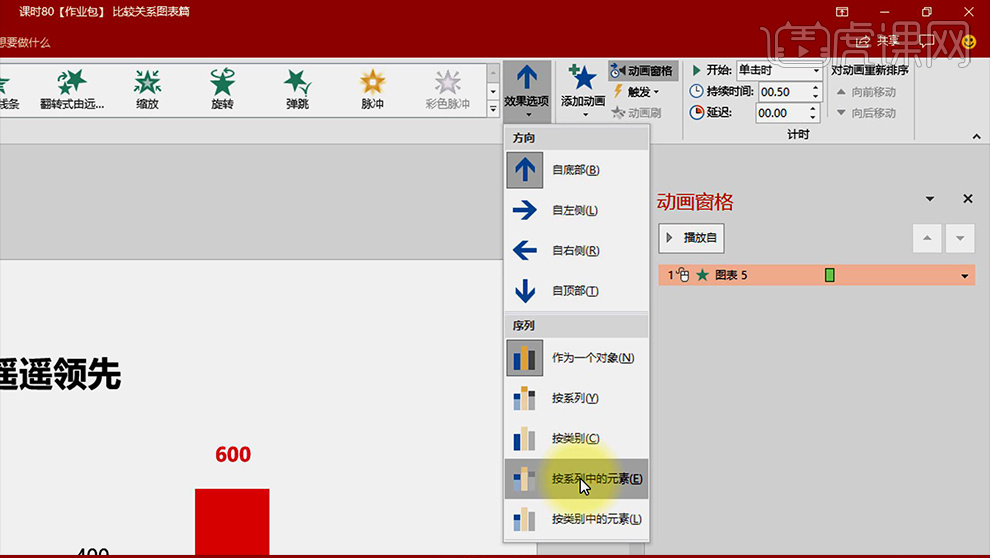990x558 pixels.
Task: Choose direction 自左侧(L)
Action: point(576,210)
